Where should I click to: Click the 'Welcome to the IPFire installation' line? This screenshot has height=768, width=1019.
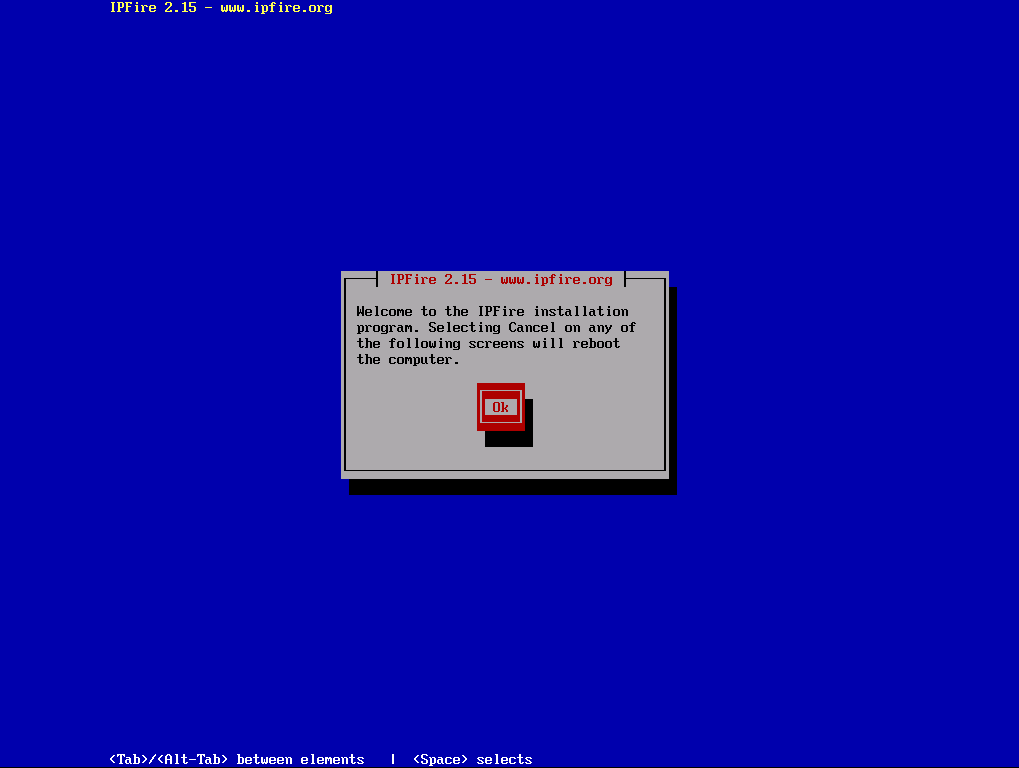click(492, 312)
